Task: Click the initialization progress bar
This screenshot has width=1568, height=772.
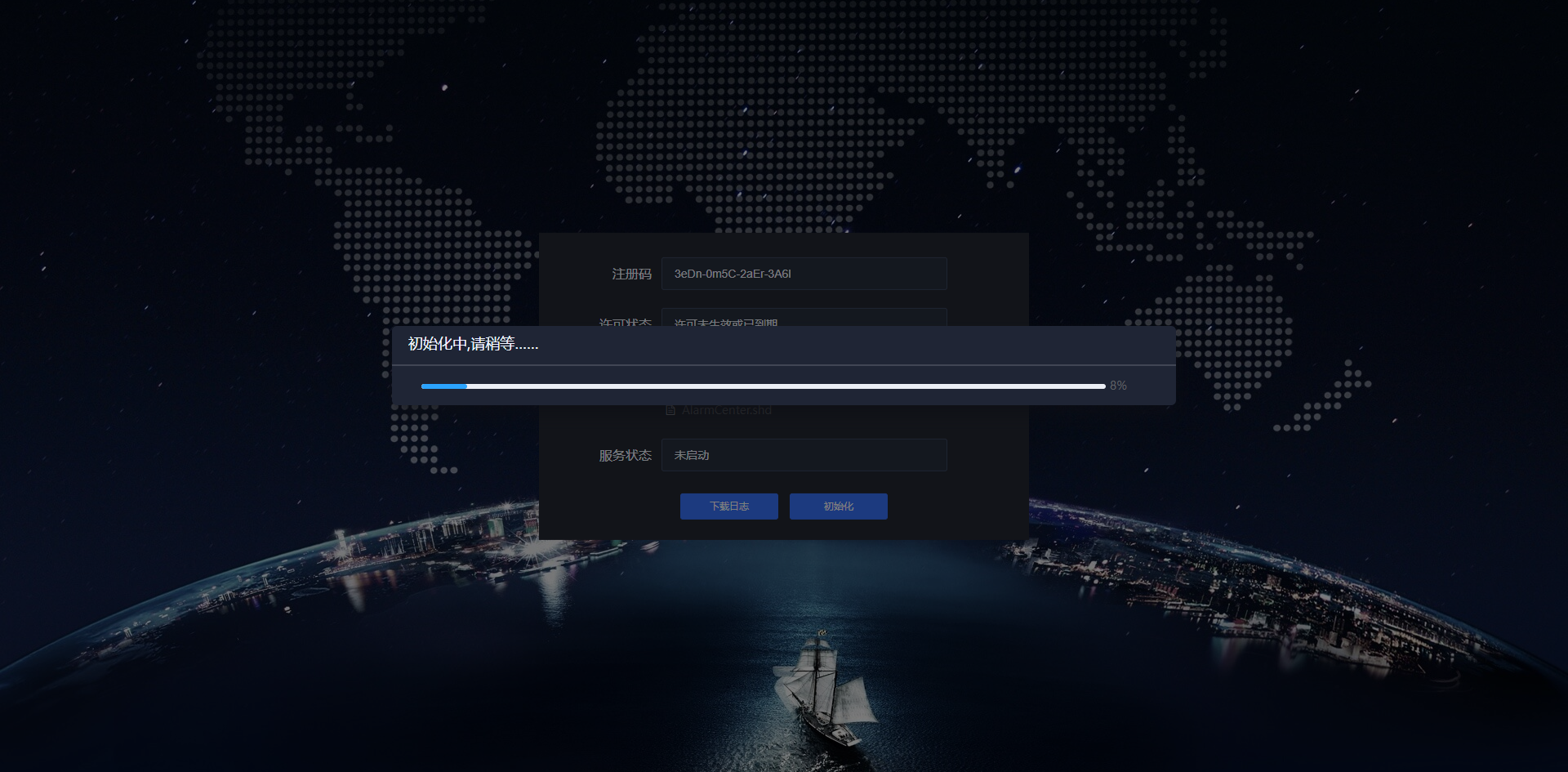Action: point(764,386)
